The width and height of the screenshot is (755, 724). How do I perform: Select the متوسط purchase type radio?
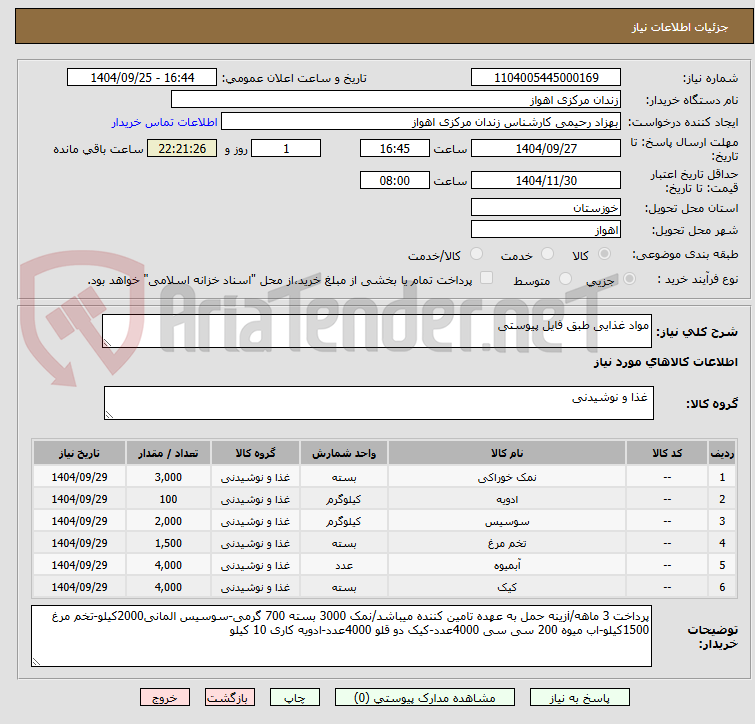click(565, 279)
